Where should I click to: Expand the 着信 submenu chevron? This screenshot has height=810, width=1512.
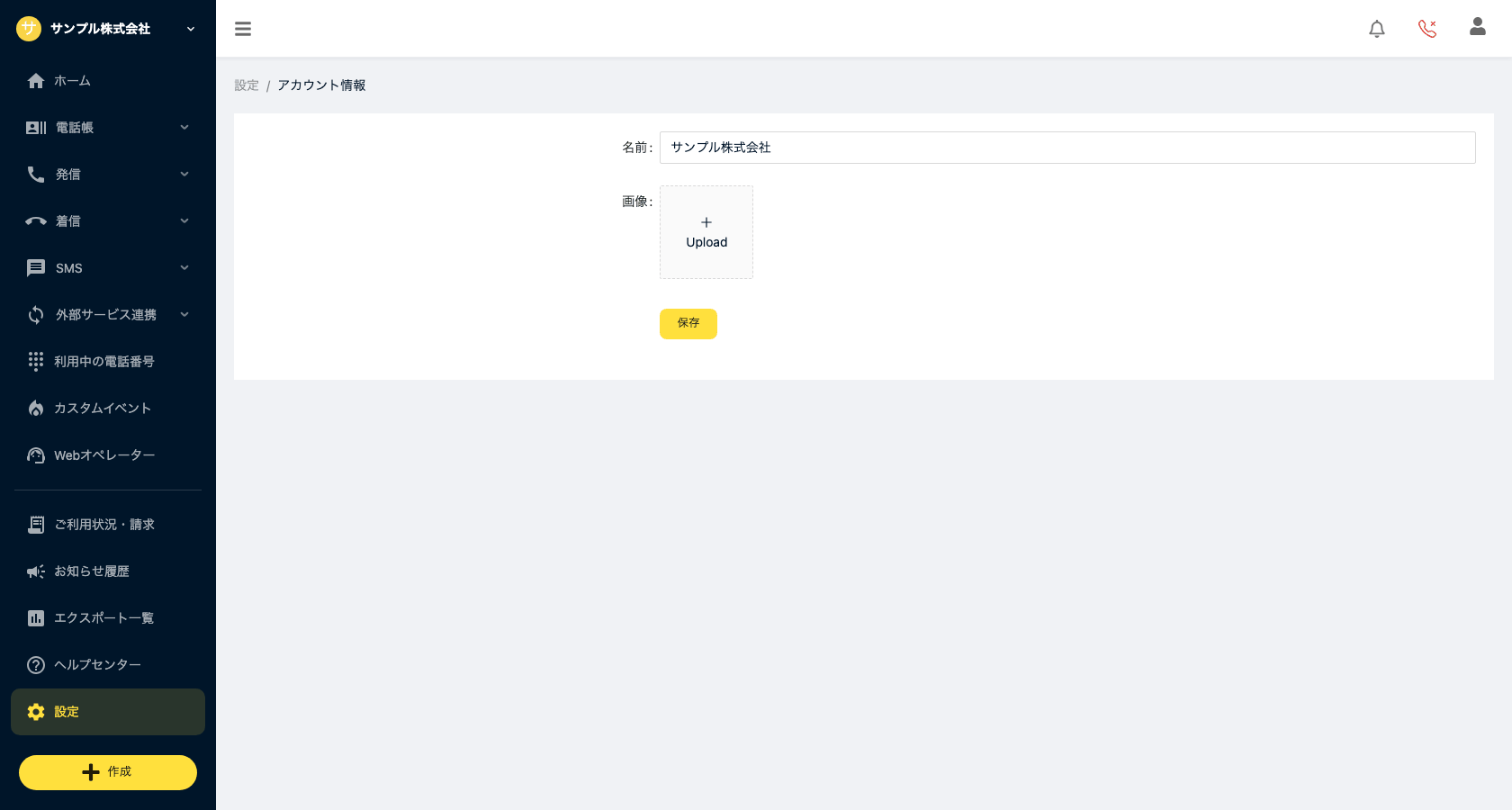[x=184, y=221]
